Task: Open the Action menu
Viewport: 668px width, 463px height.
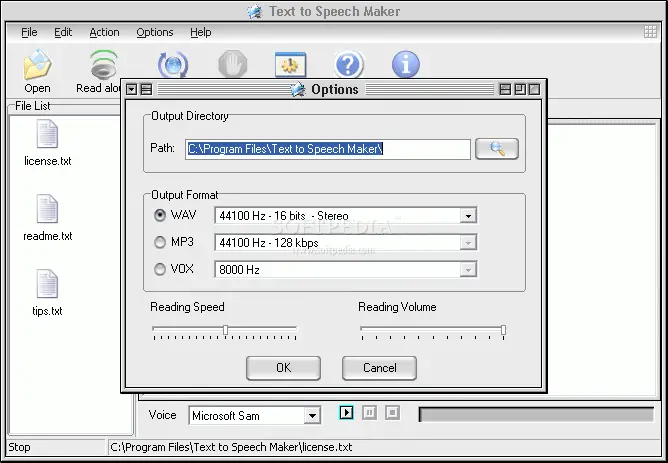Action: pyautogui.click(x=104, y=32)
